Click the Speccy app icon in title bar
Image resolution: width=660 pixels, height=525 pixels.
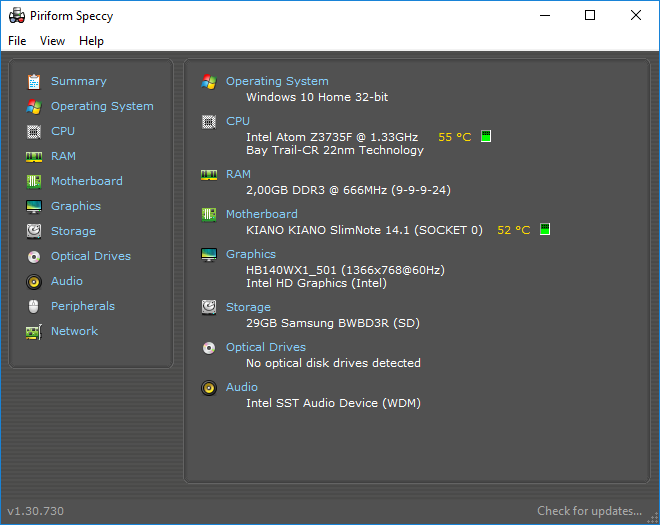click(17, 16)
